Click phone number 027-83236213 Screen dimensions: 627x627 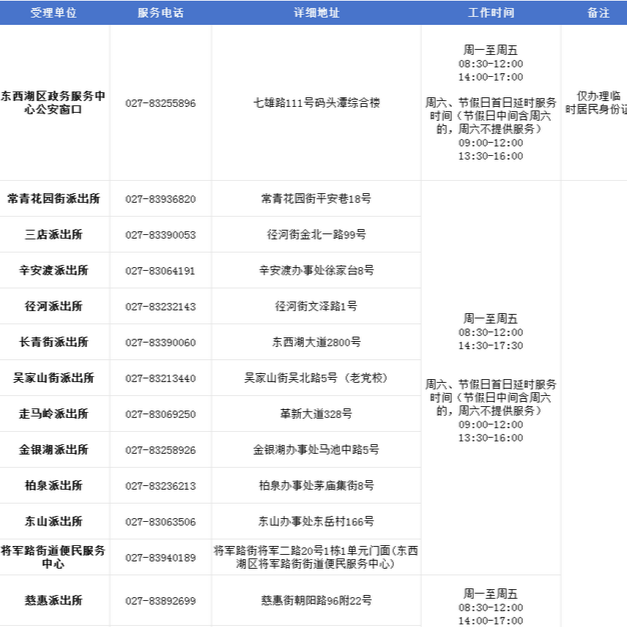point(160,486)
